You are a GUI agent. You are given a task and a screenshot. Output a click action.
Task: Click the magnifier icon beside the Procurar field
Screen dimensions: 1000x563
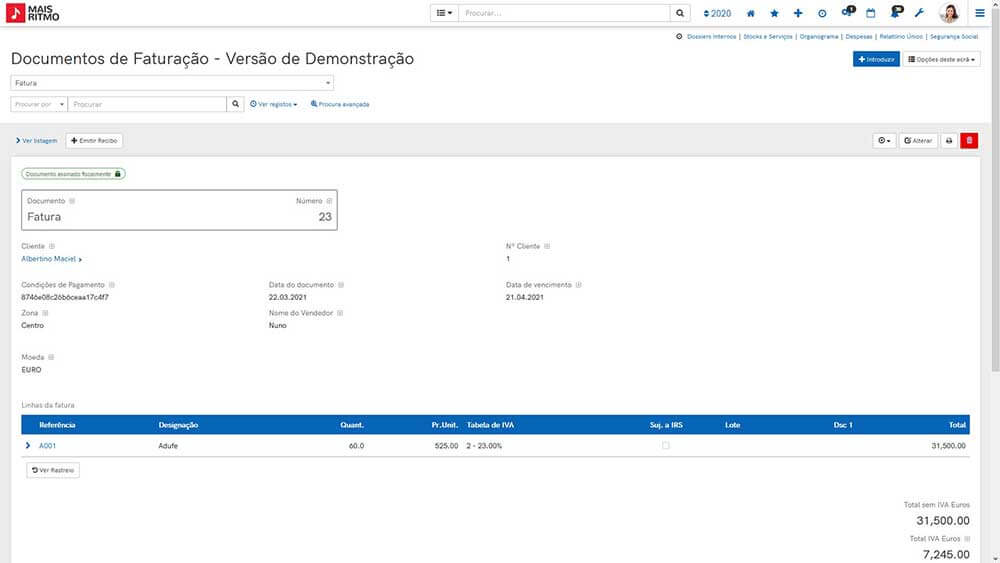(236, 104)
